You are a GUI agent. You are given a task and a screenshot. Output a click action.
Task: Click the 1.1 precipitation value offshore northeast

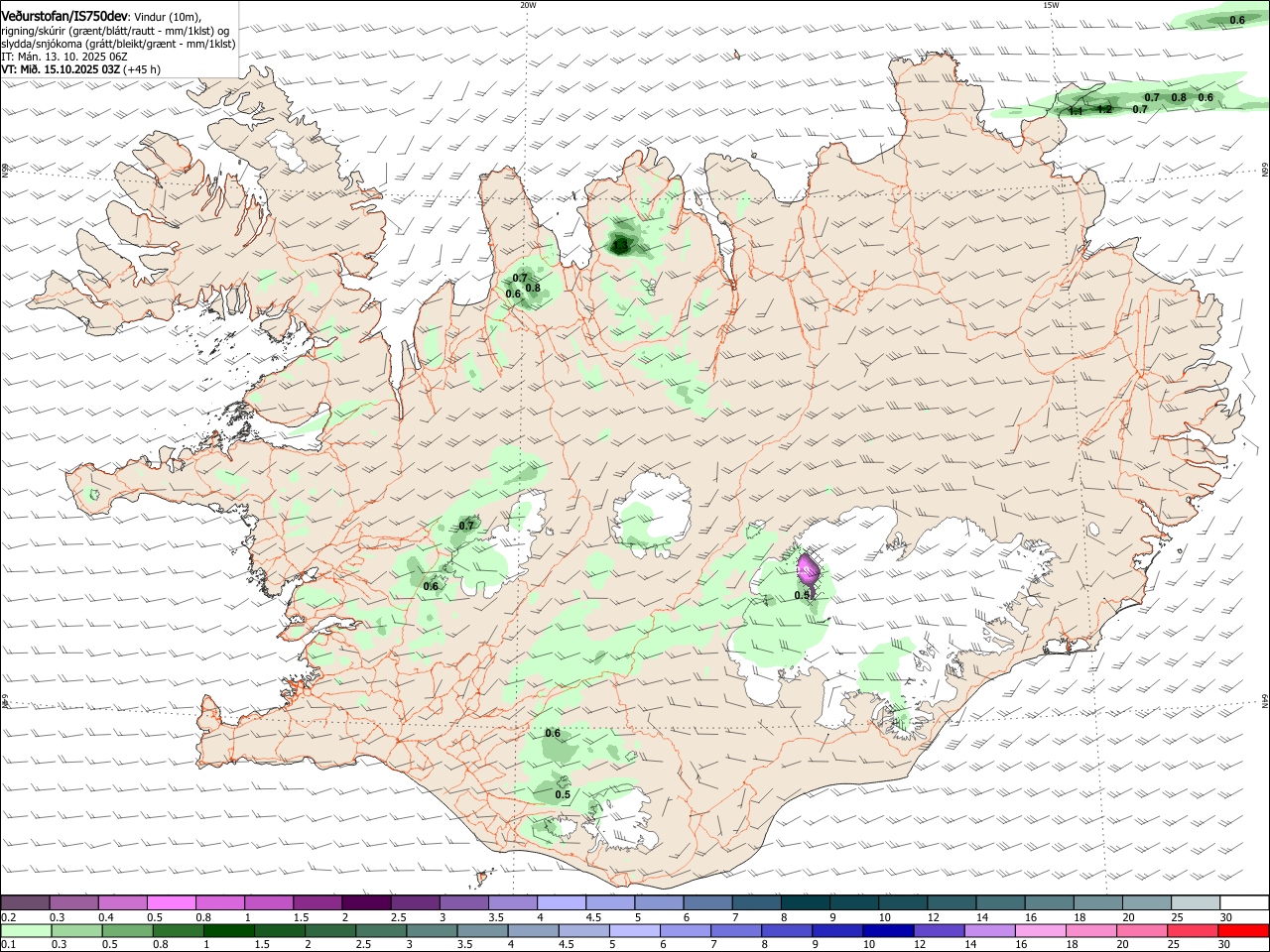(x=1076, y=111)
